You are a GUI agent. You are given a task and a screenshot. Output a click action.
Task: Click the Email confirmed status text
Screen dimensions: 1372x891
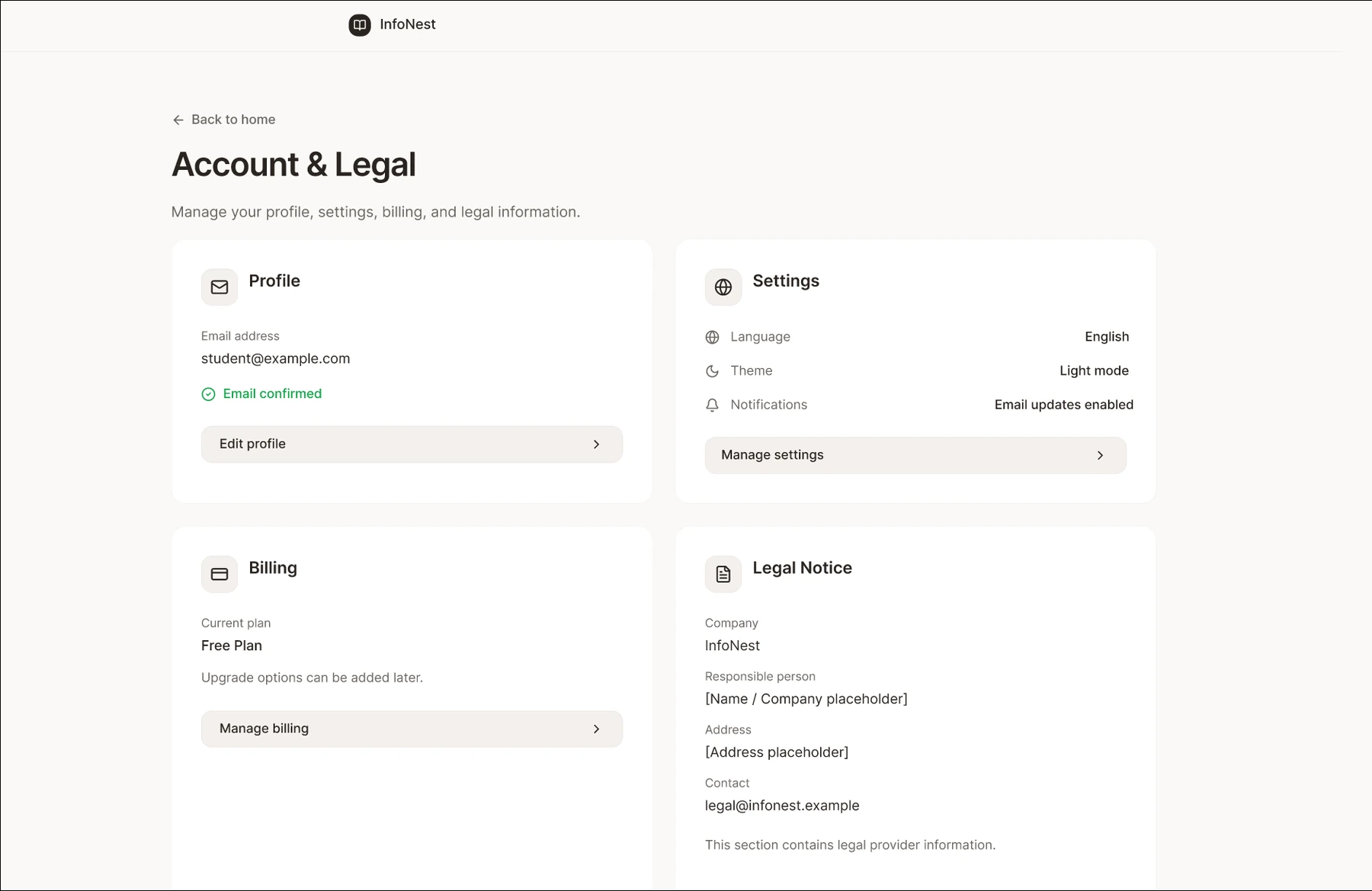272,393
